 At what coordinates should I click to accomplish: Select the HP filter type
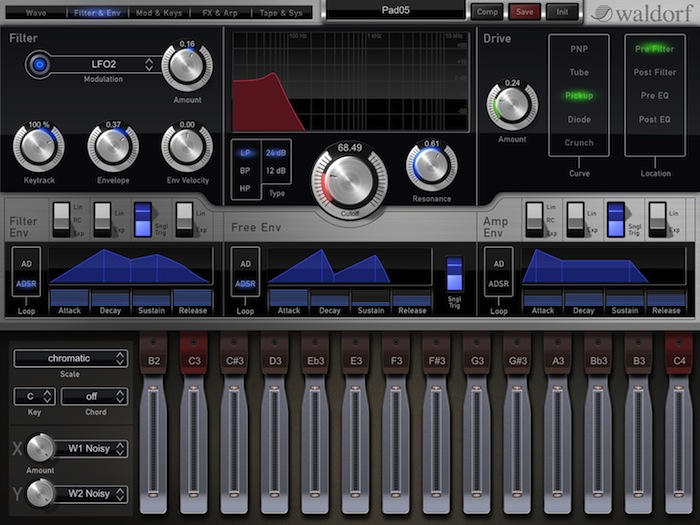pyautogui.click(x=246, y=189)
